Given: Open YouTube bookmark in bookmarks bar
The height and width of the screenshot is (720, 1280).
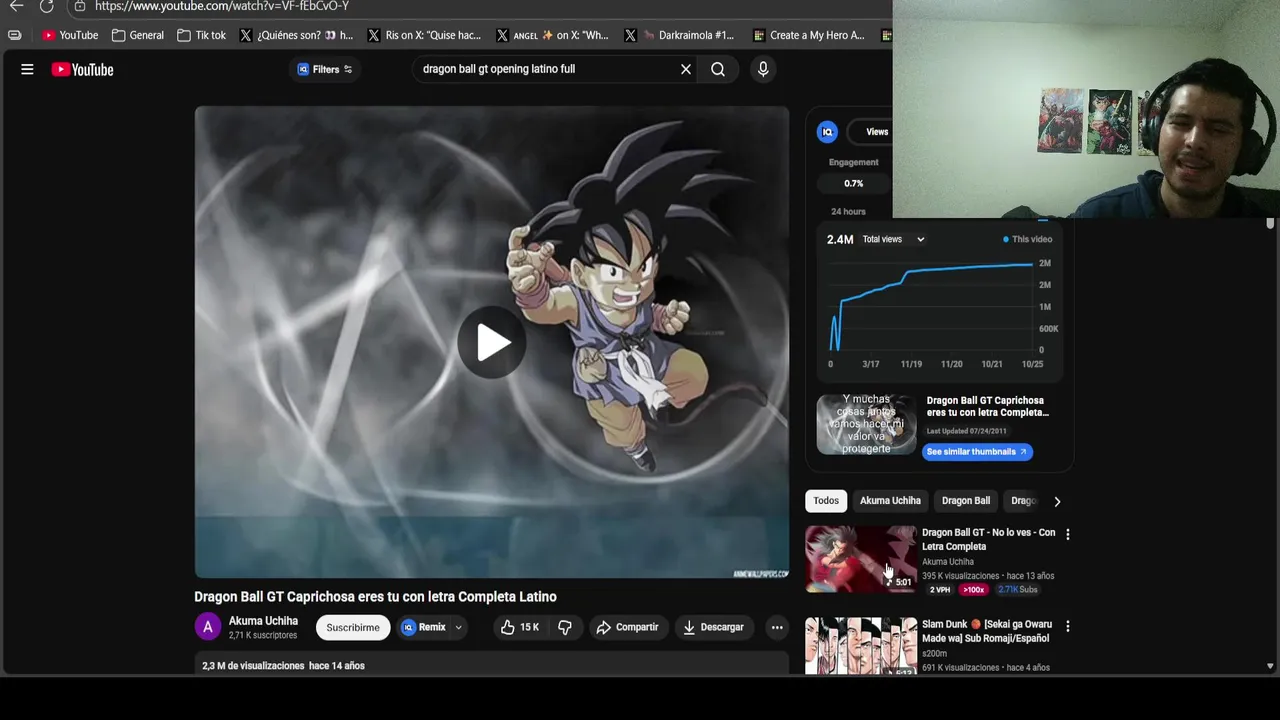Looking at the screenshot, I should (x=70, y=35).
